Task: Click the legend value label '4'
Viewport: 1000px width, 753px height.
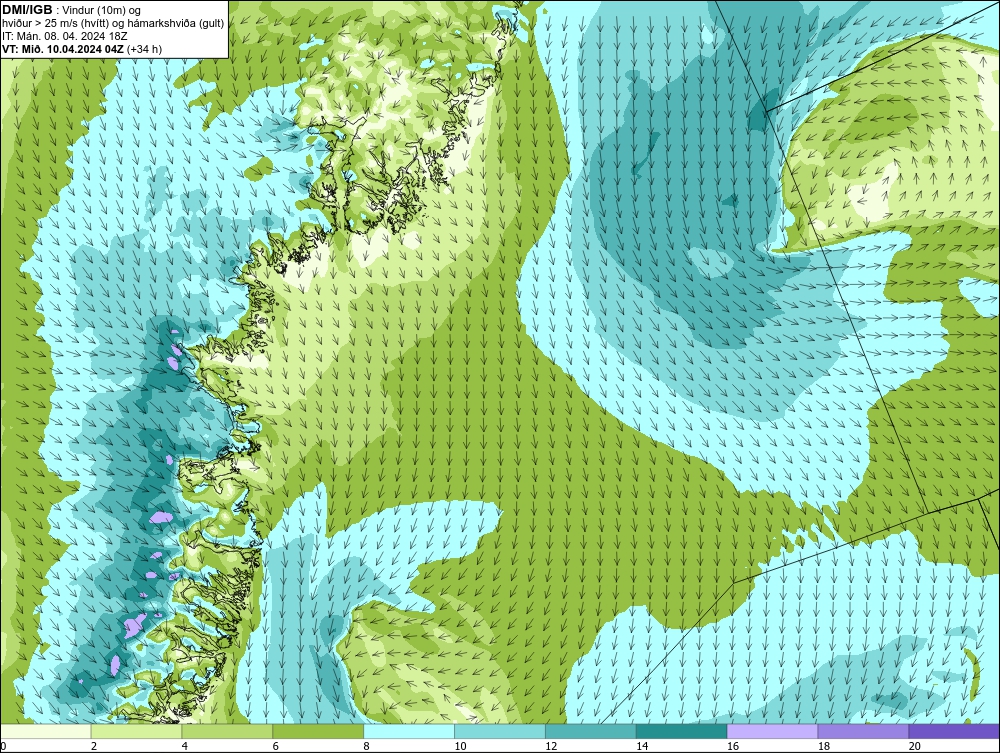Action: pos(185,746)
